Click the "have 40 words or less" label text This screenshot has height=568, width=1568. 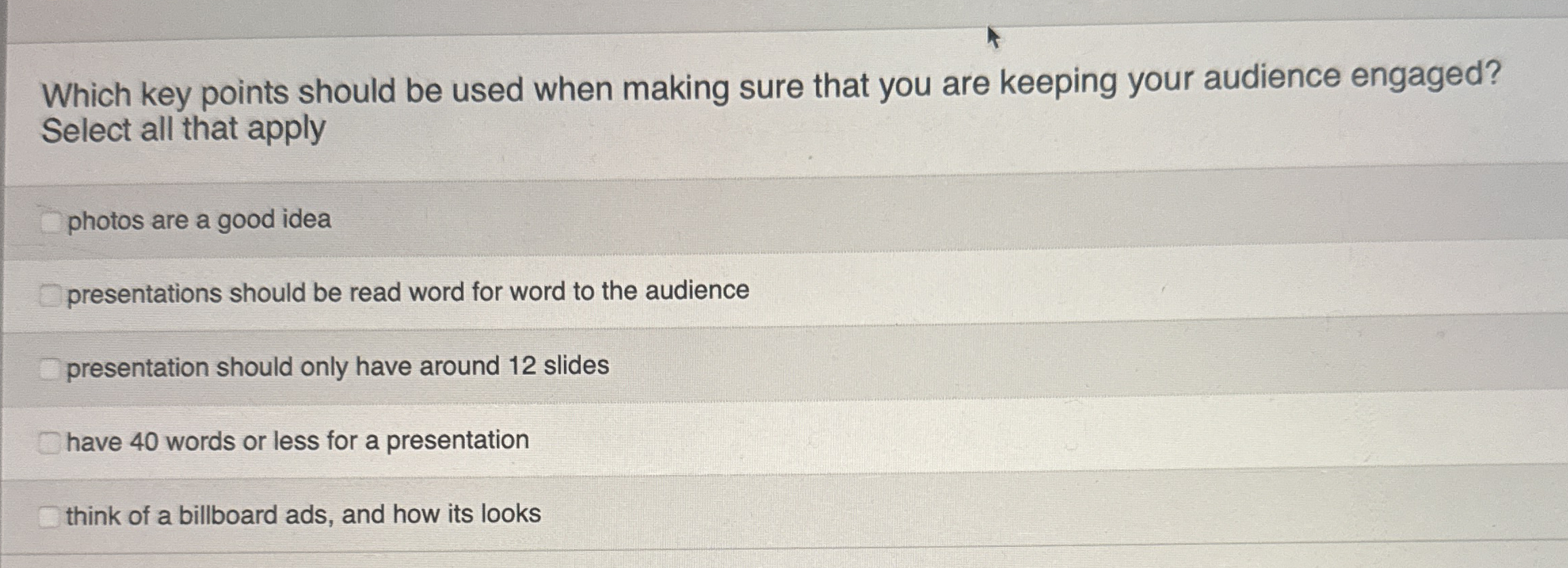tap(295, 441)
